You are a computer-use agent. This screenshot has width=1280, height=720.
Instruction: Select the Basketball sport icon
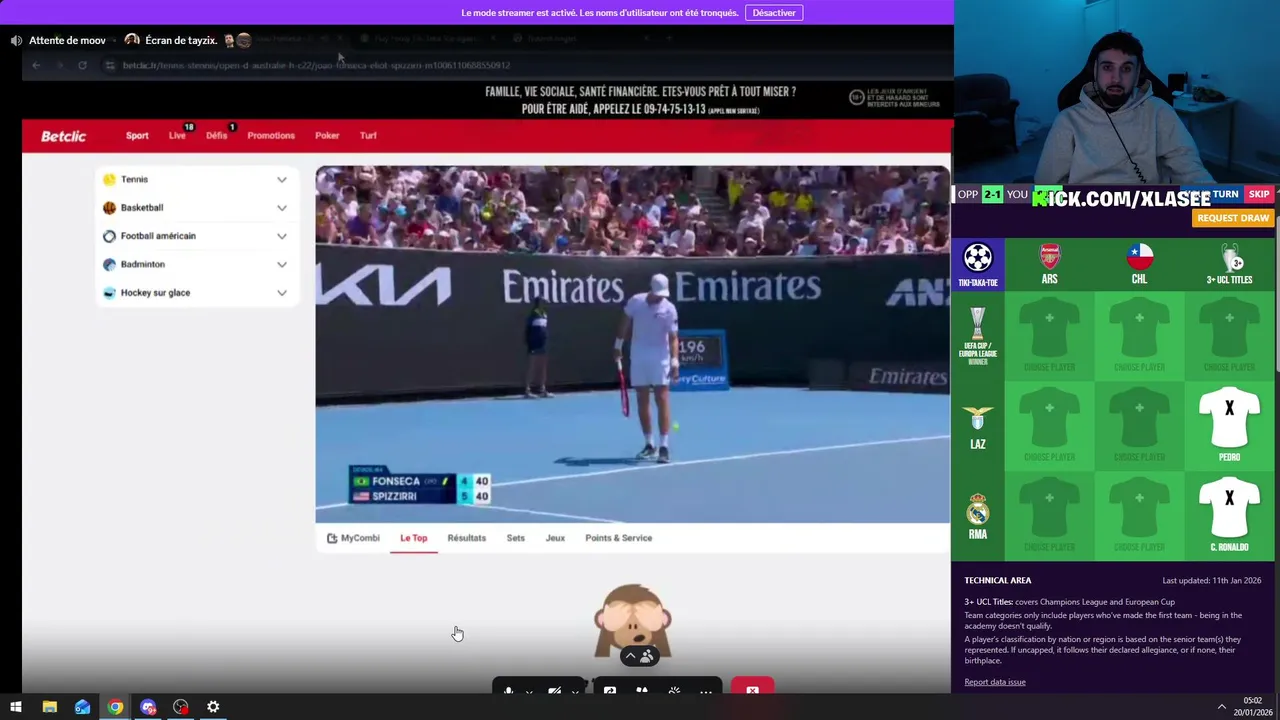[109, 208]
